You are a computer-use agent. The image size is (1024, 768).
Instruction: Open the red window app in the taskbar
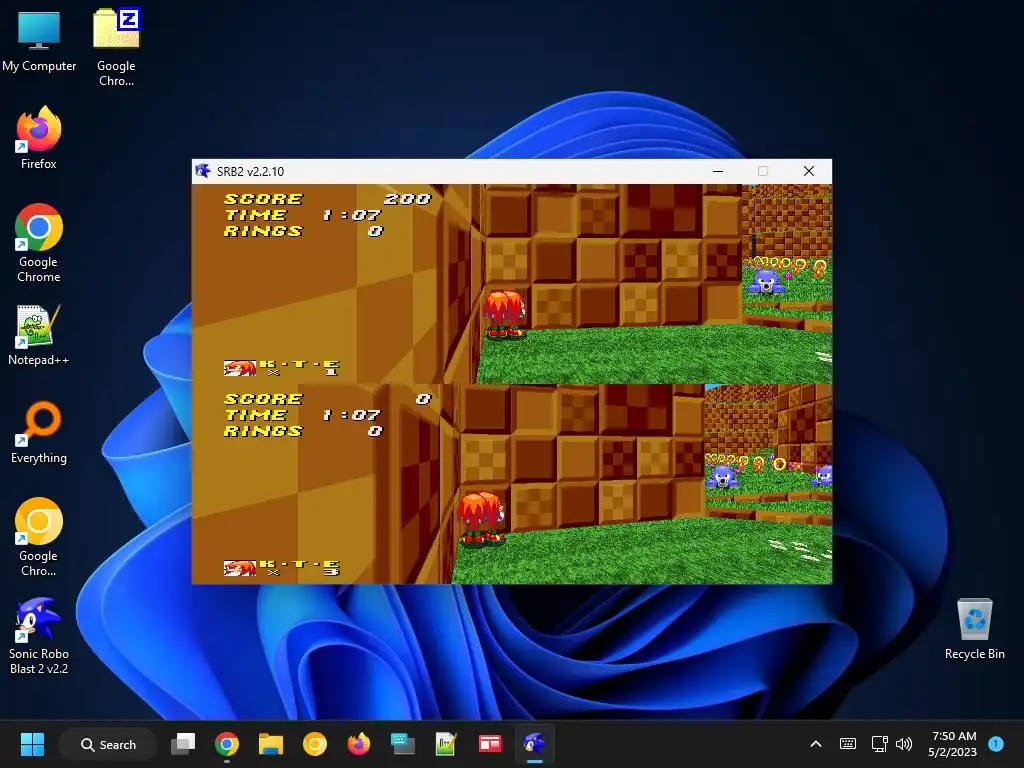(490, 744)
